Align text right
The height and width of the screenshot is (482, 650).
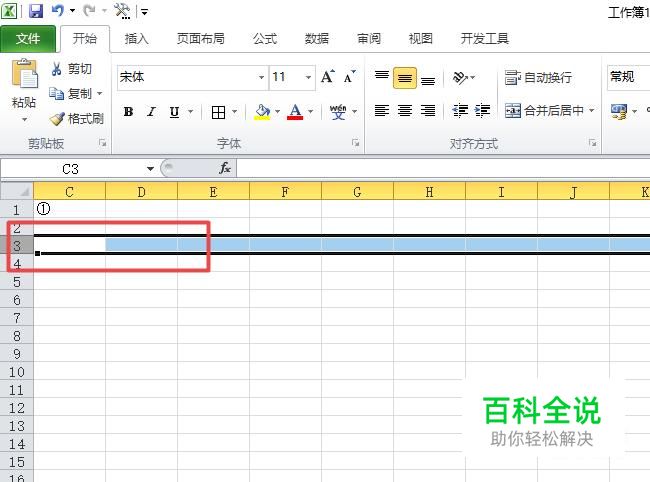pos(428,111)
